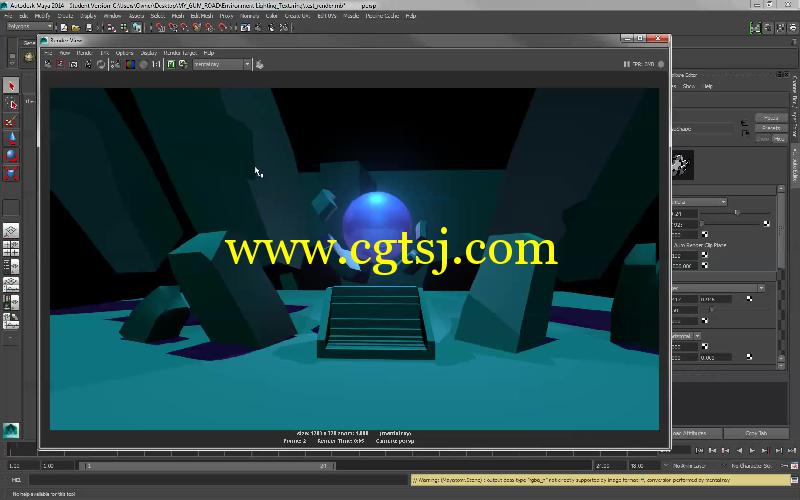Open the Script Editor icon beside the warning line
This screenshot has width=800, height=500.
[794, 480]
